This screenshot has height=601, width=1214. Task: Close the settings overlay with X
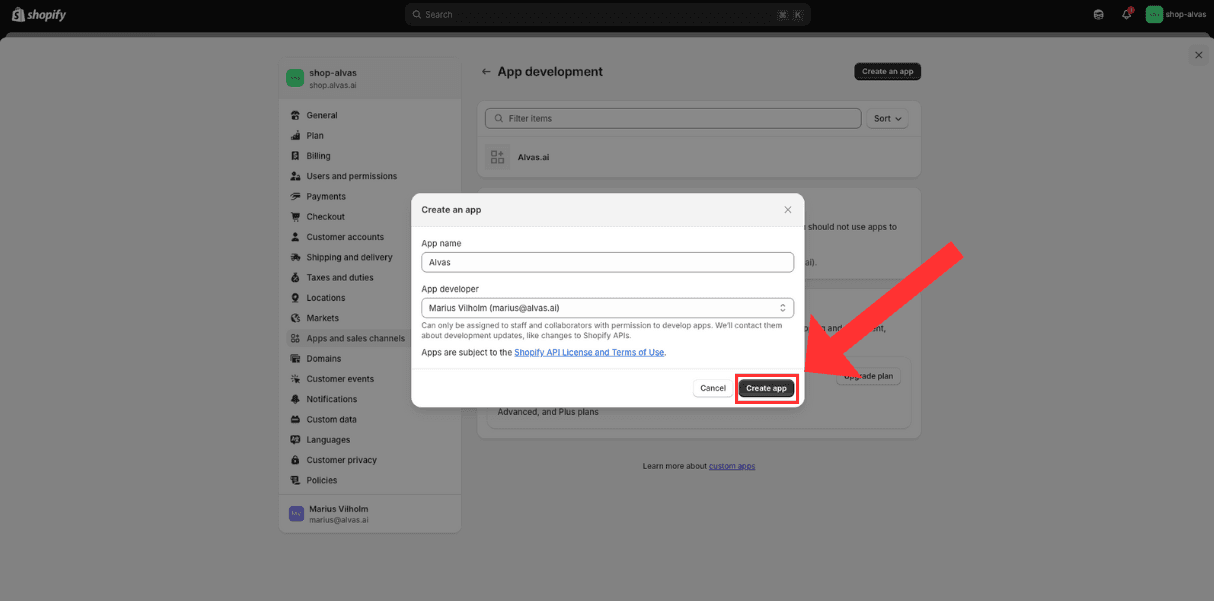(x=1198, y=55)
